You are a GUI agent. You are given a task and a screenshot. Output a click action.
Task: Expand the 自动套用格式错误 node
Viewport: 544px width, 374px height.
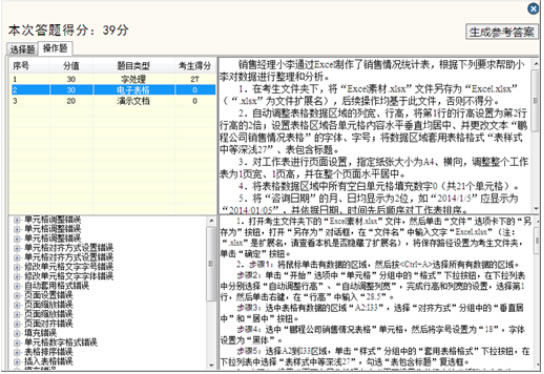pos(17,286)
